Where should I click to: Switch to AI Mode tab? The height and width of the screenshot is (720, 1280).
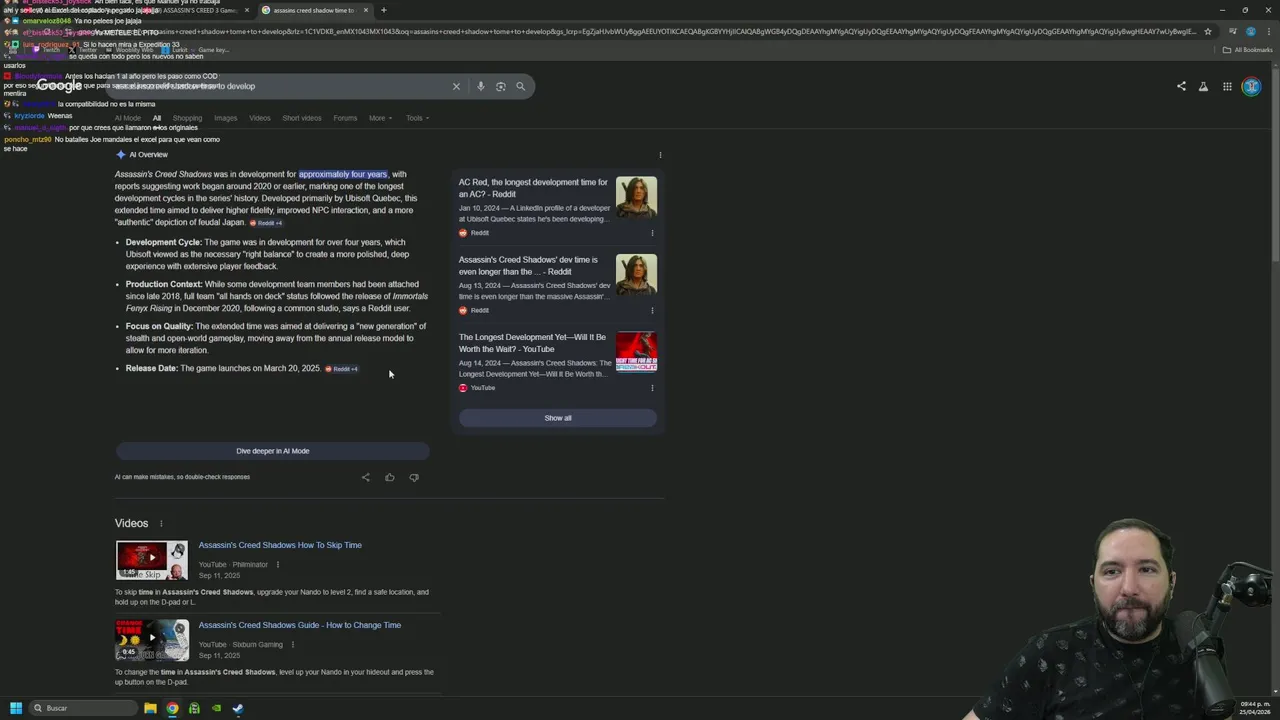[x=127, y=118]
